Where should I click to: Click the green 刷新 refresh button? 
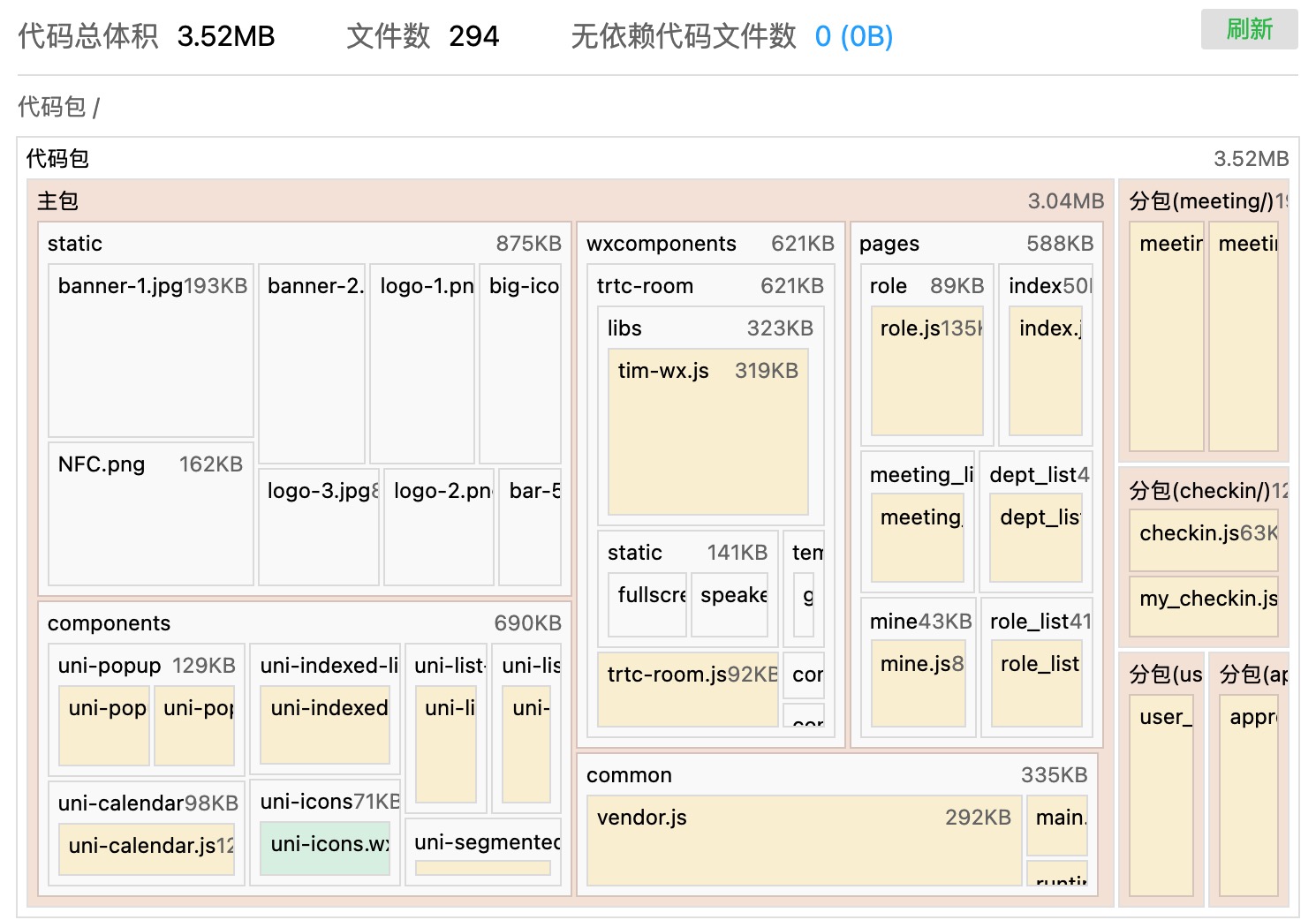[1249, 29]
